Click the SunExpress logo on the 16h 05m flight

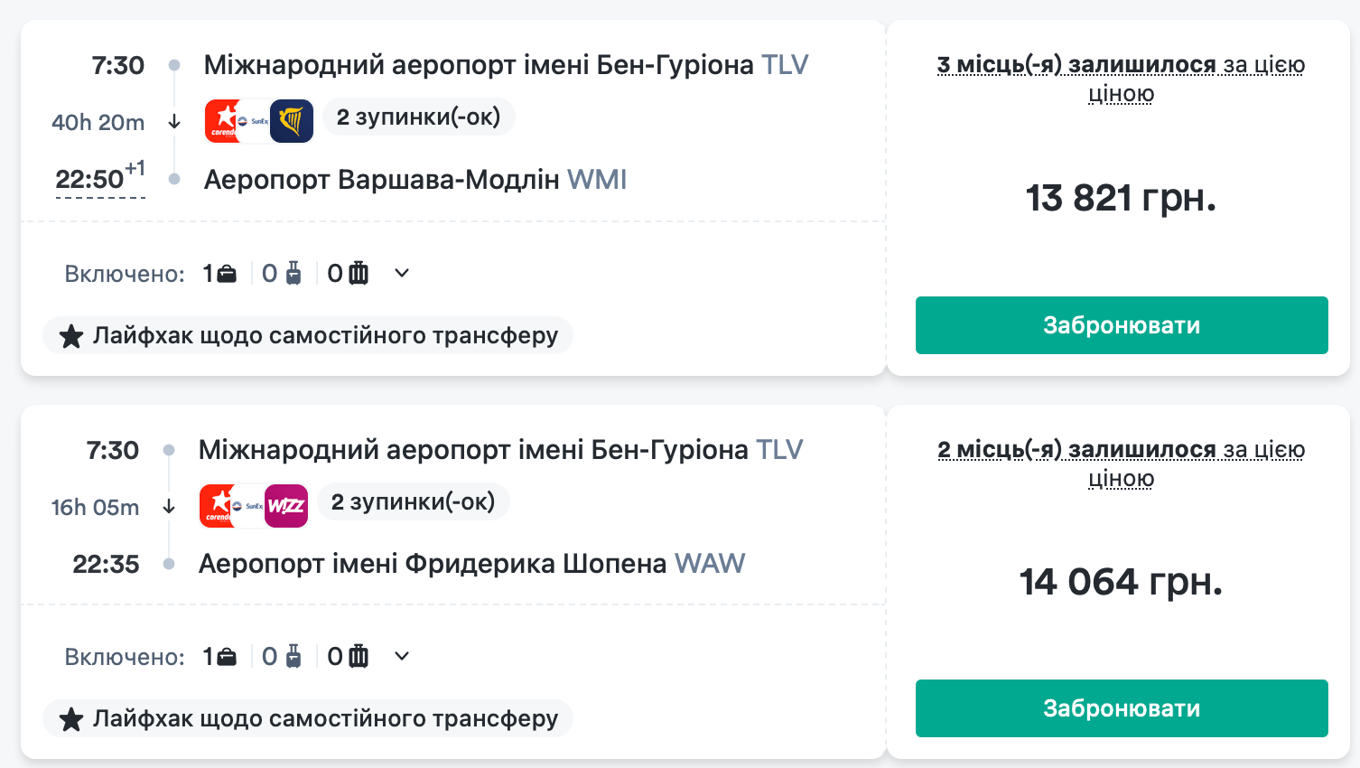[252, 505]
